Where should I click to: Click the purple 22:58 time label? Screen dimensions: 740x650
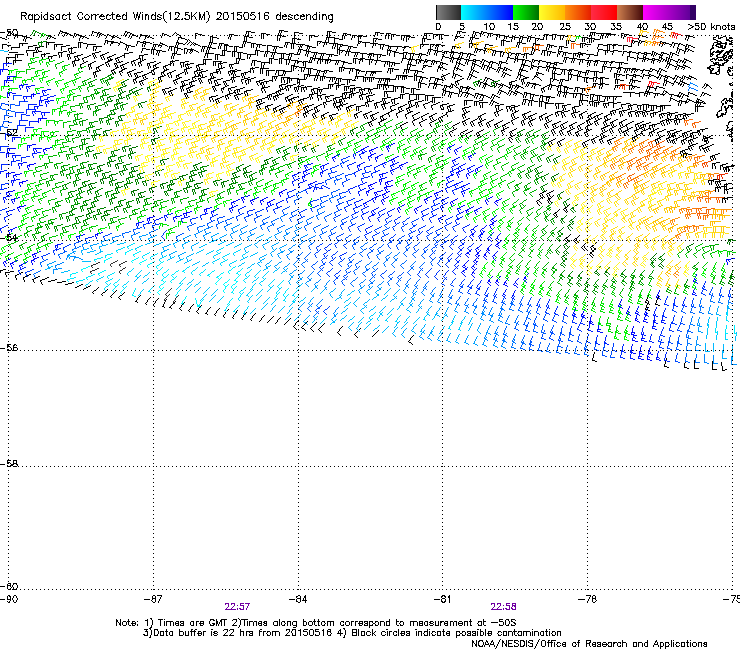coord(503,607)
